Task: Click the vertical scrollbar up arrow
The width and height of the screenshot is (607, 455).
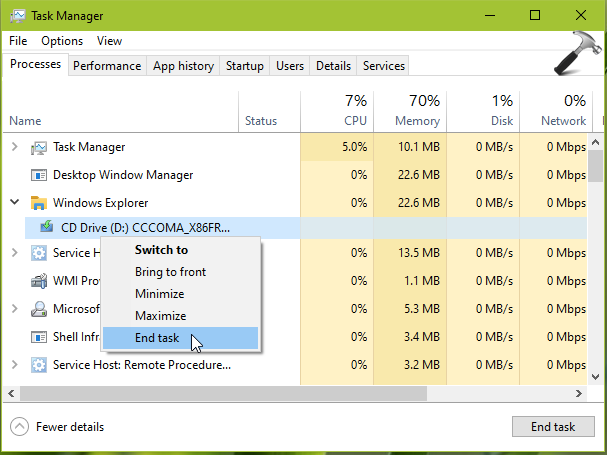Action: pyautogui.click(x=596, y=142)
